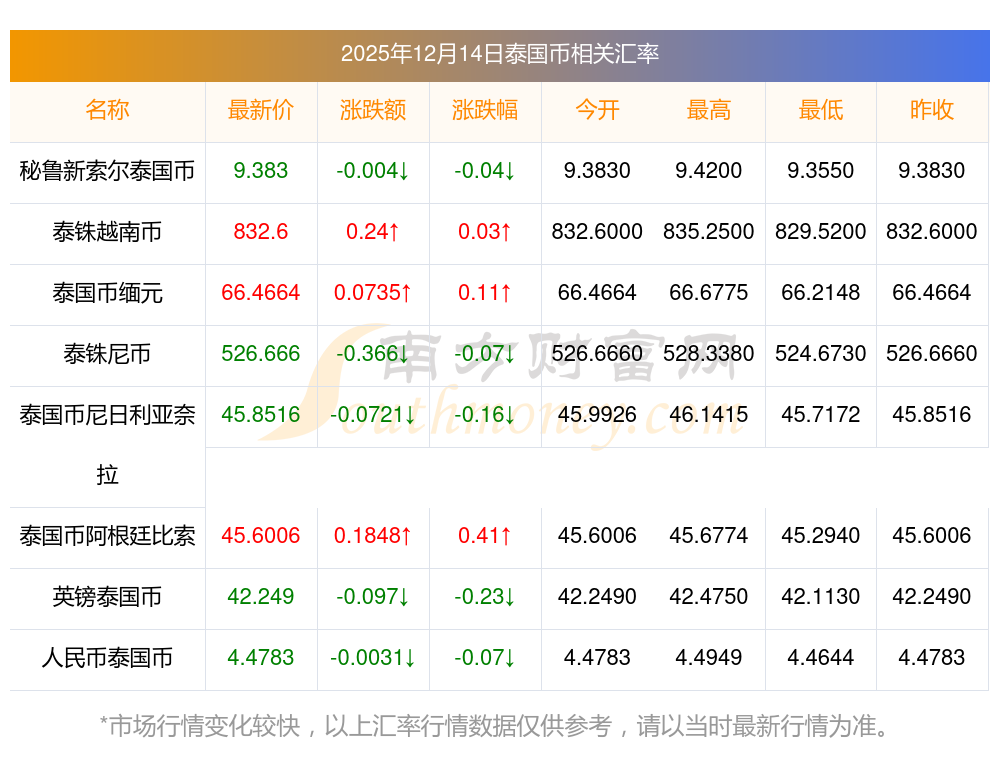The image size is (1000, 757).
Task: Click the lowest value 45.2940
Action: (x=821, y=535)
